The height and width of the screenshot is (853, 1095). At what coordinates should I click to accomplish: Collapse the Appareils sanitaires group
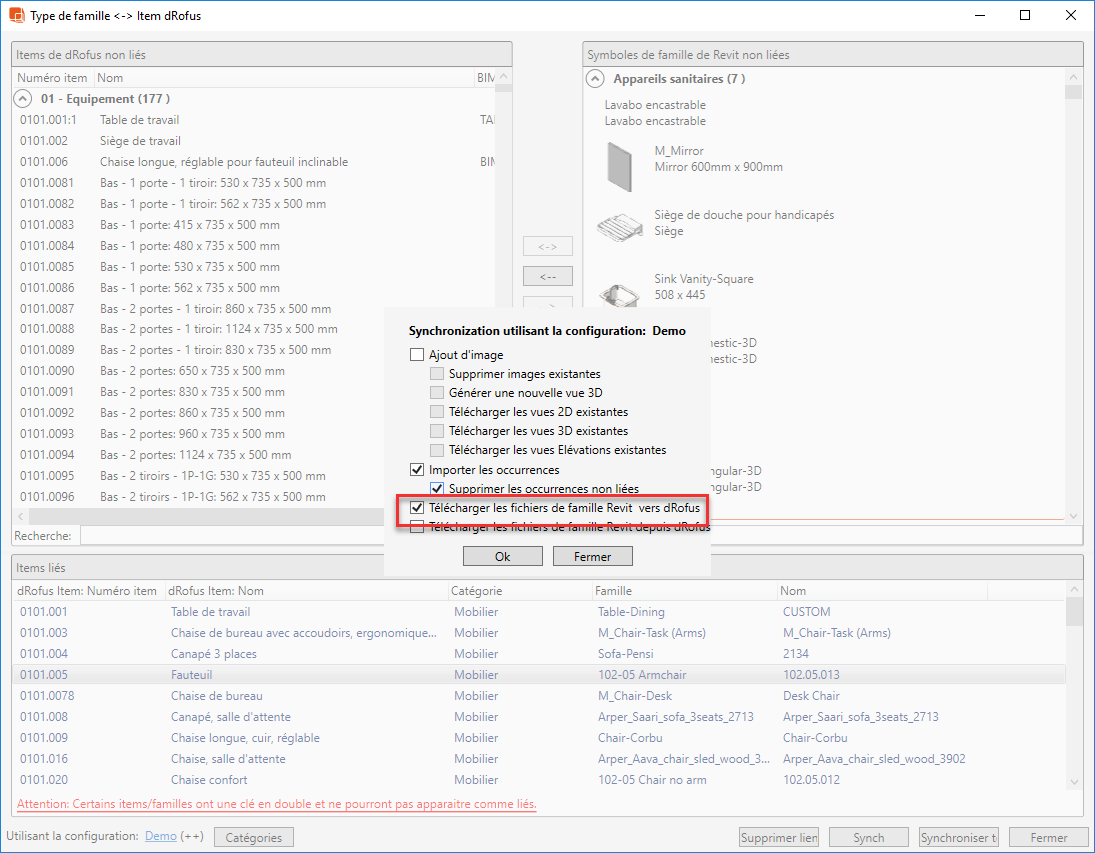[595, 79]
